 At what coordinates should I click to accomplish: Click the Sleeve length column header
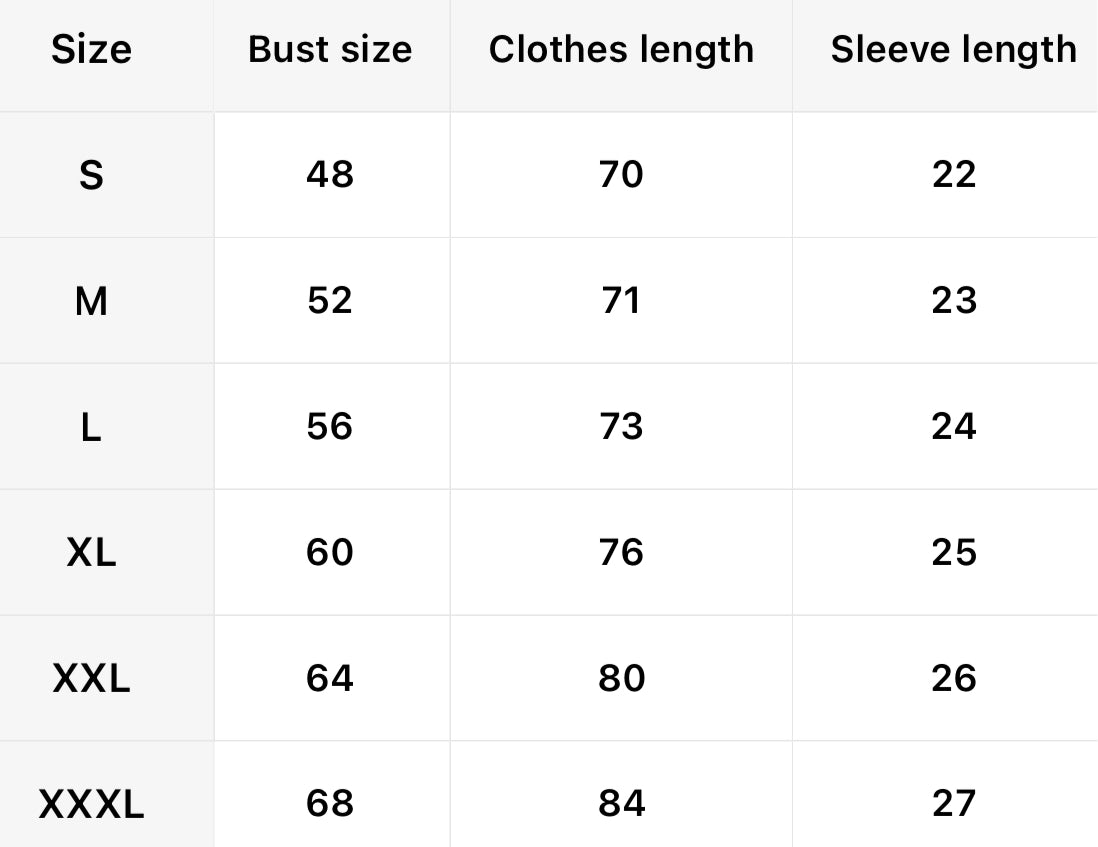(953, 49)
